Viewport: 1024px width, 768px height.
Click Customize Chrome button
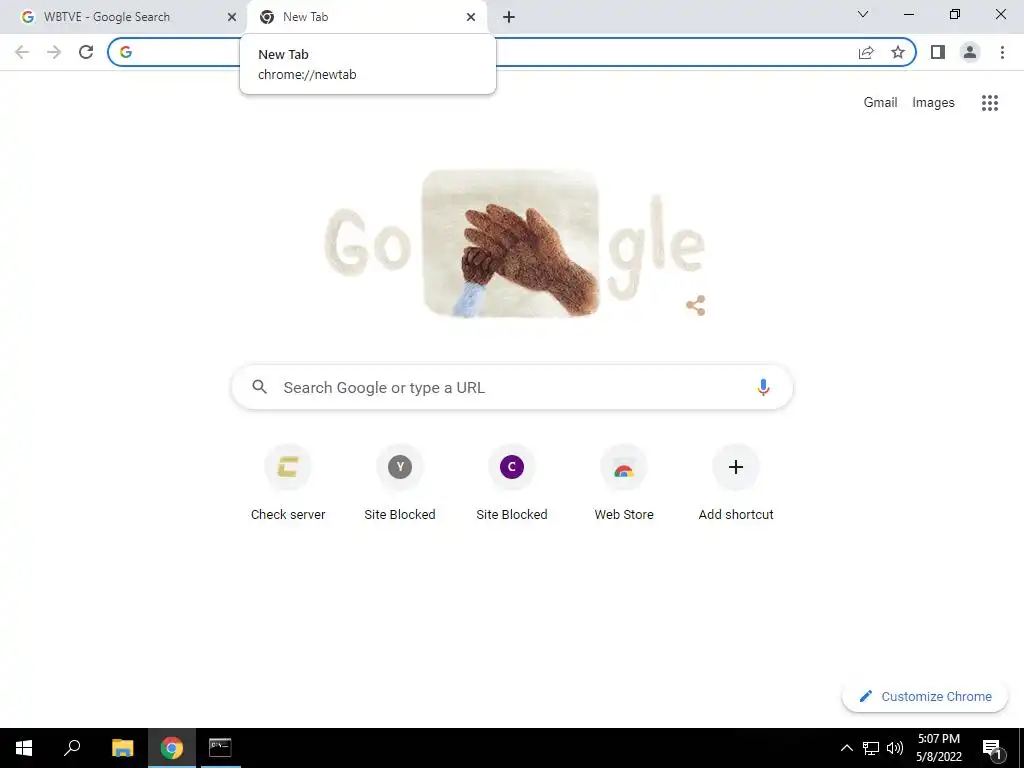[x=925, y=696]
